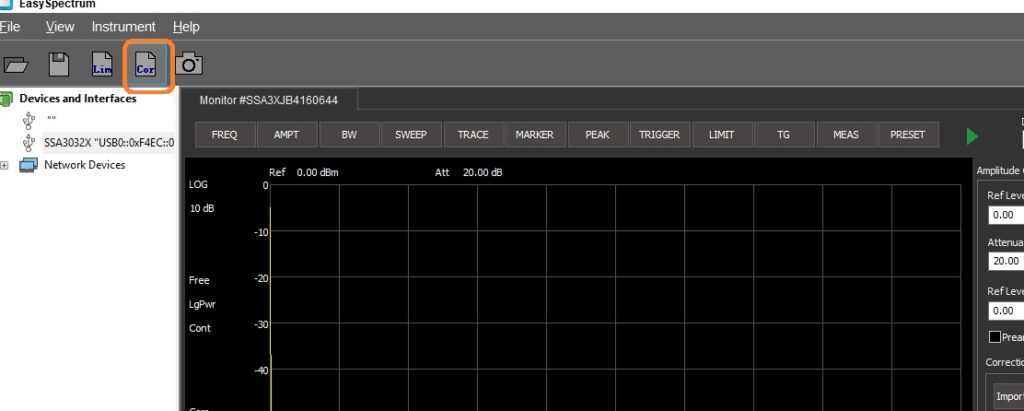Click the PRESET button
Screen dimensions: 1024x411
(908, 135)
